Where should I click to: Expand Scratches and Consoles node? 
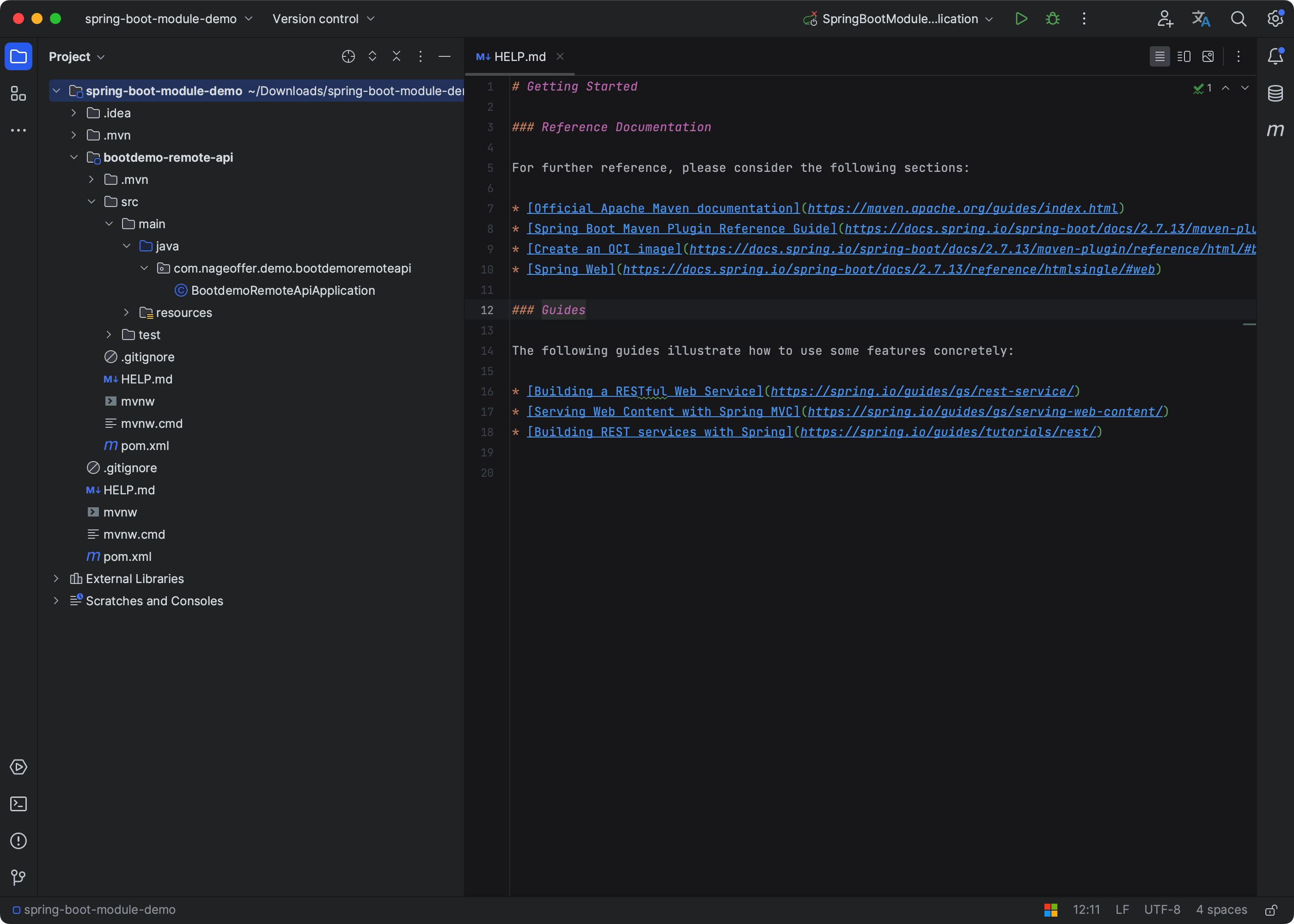pos(56,601)
